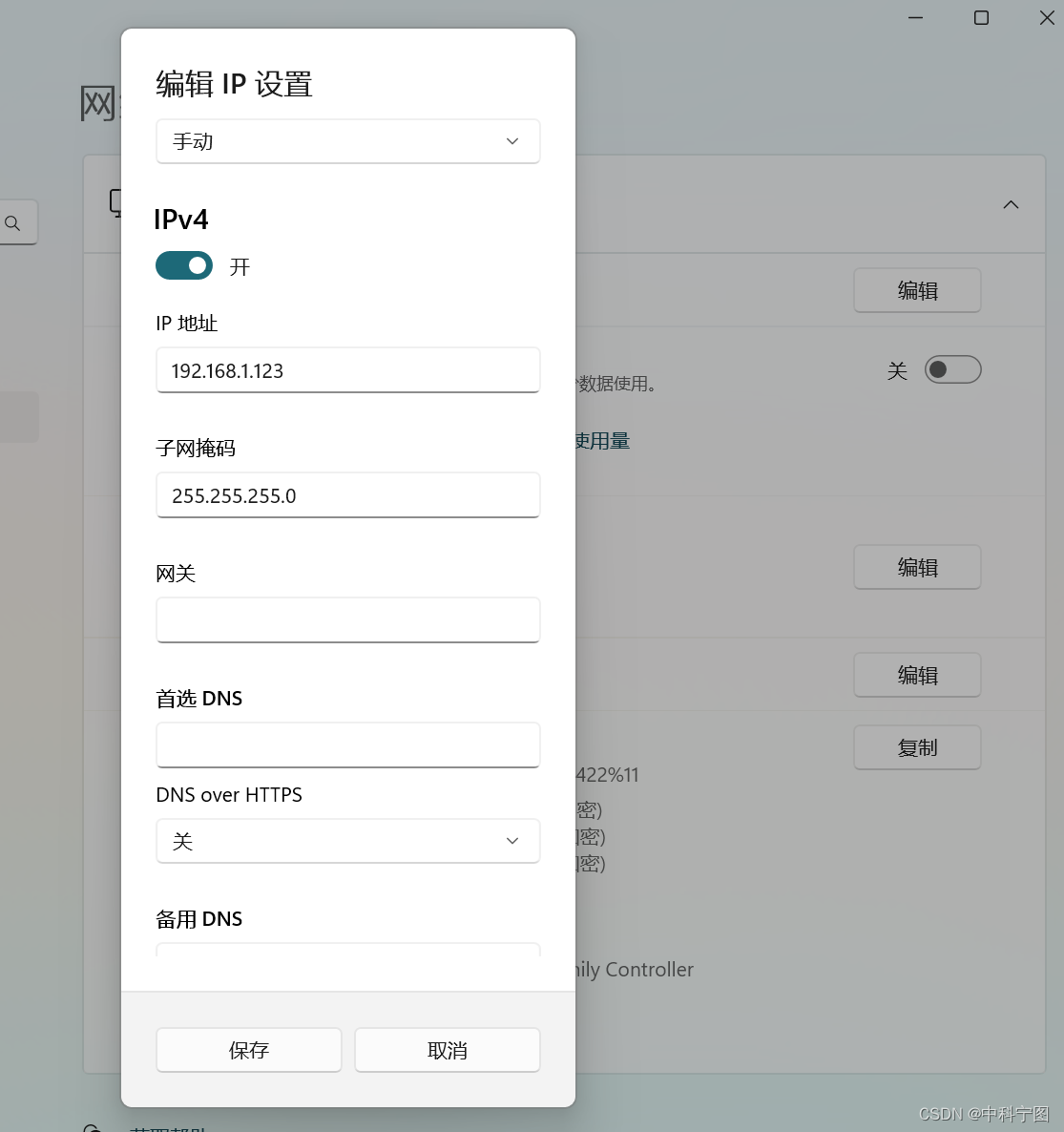The image size is (1064, 1132).
Task: Click the 取消 button to cancel
Action: point(447,1049)
